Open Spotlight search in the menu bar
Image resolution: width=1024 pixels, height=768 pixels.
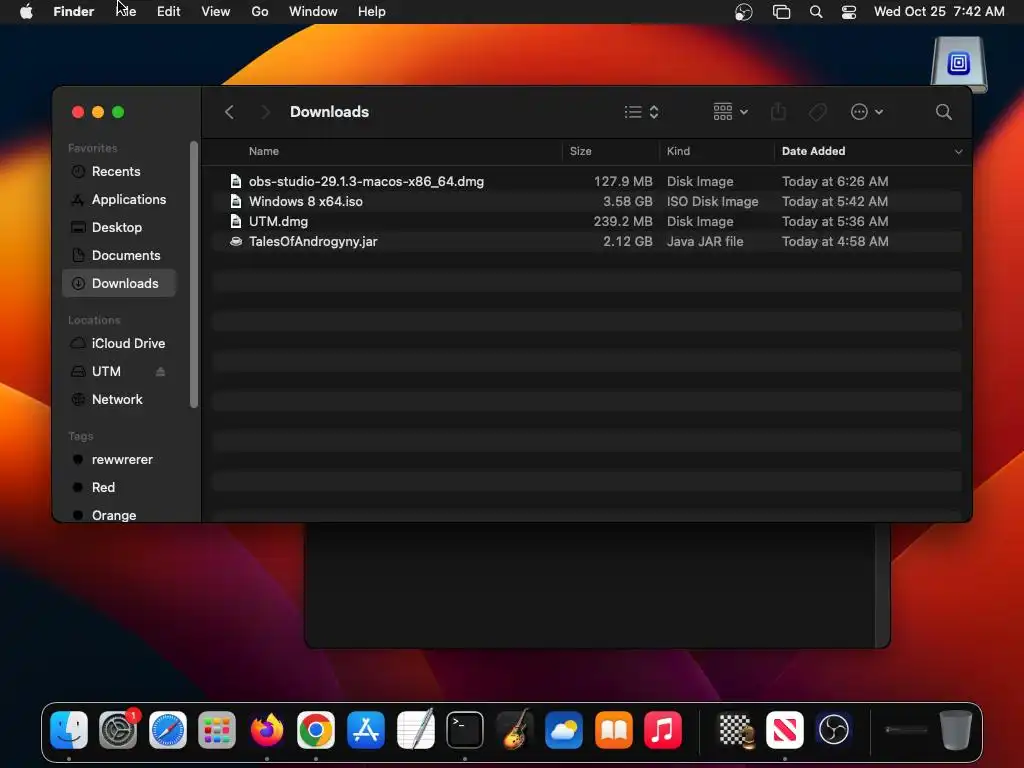click(816, 12)
